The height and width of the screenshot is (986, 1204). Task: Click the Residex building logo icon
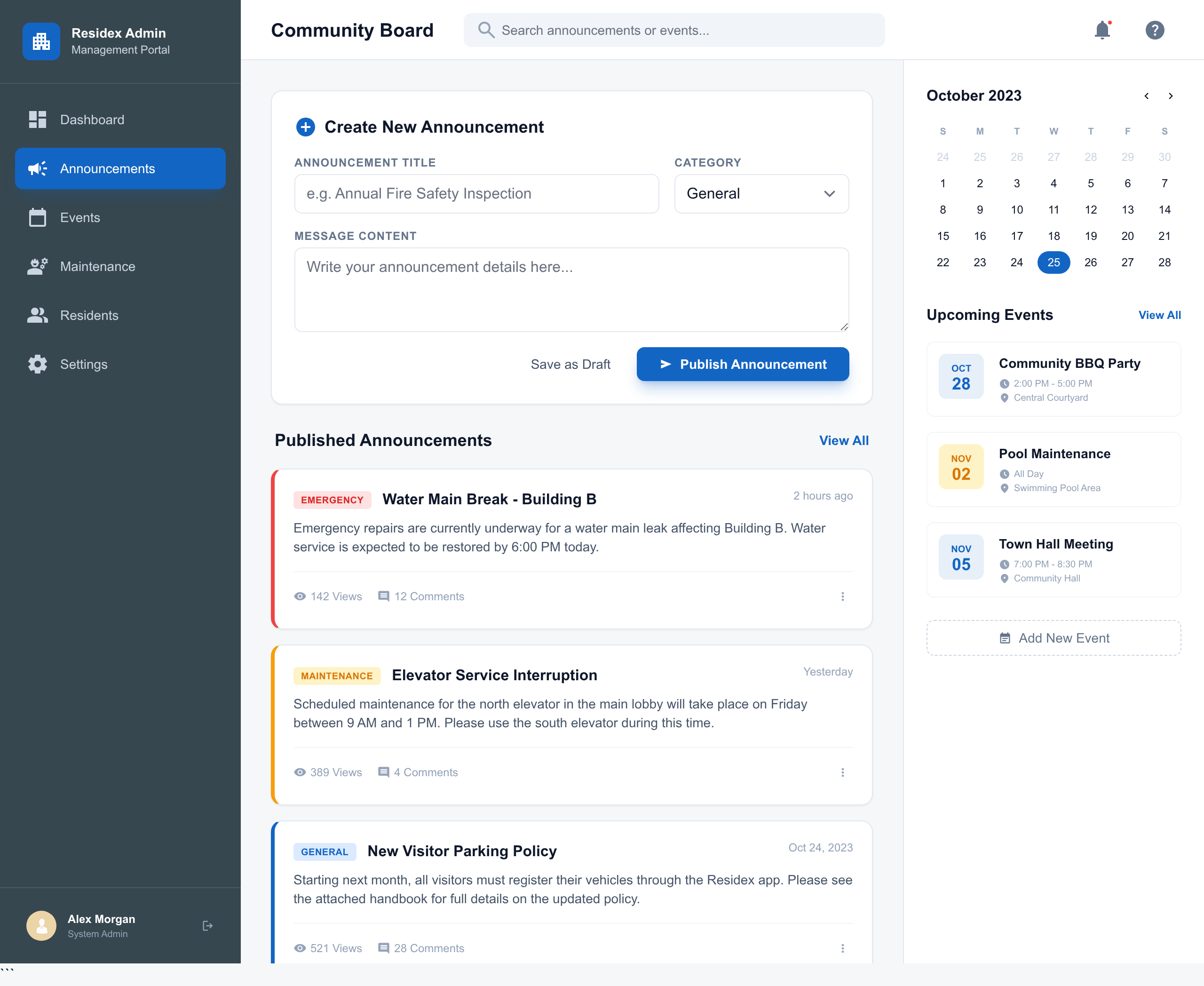click(x=41, y=41)
